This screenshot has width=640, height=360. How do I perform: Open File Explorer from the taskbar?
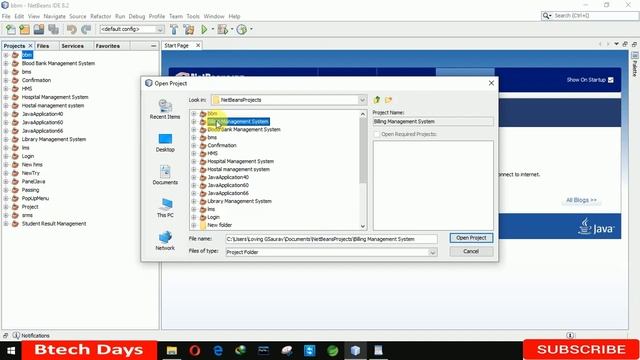[x=171, y=350]
